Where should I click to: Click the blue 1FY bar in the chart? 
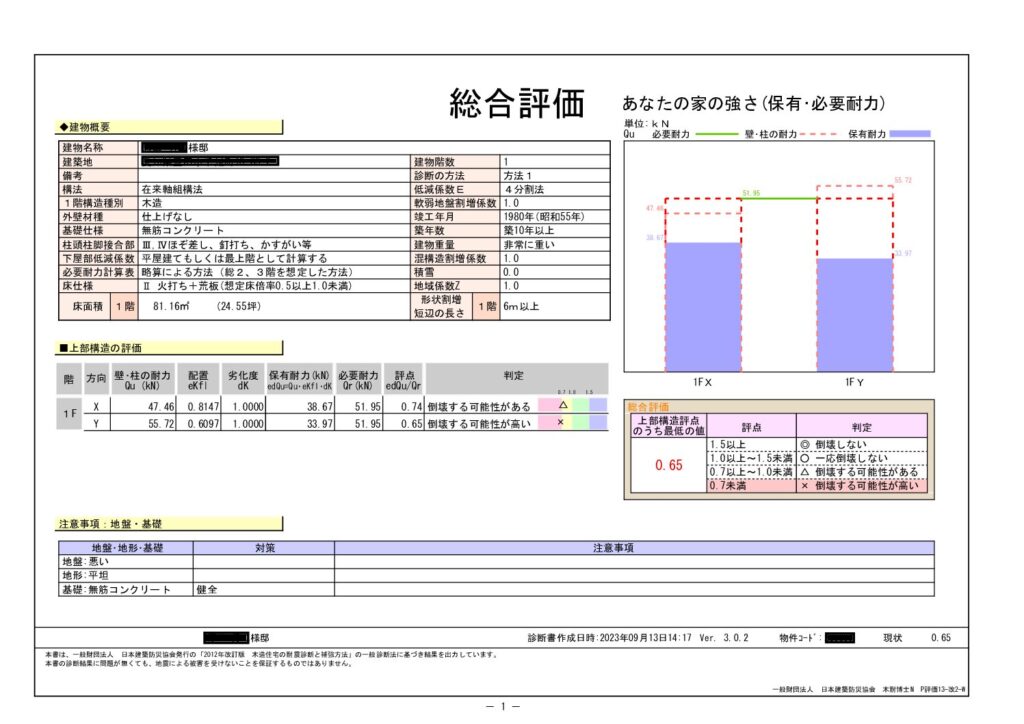(x=855, y=313)
